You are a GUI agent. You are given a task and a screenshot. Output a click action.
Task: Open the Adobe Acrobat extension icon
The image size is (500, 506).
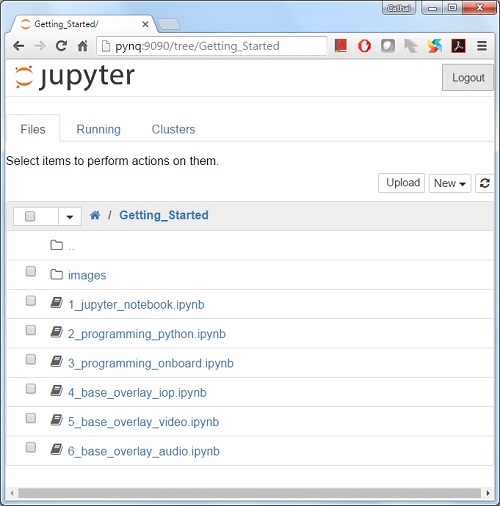point(458,46)
